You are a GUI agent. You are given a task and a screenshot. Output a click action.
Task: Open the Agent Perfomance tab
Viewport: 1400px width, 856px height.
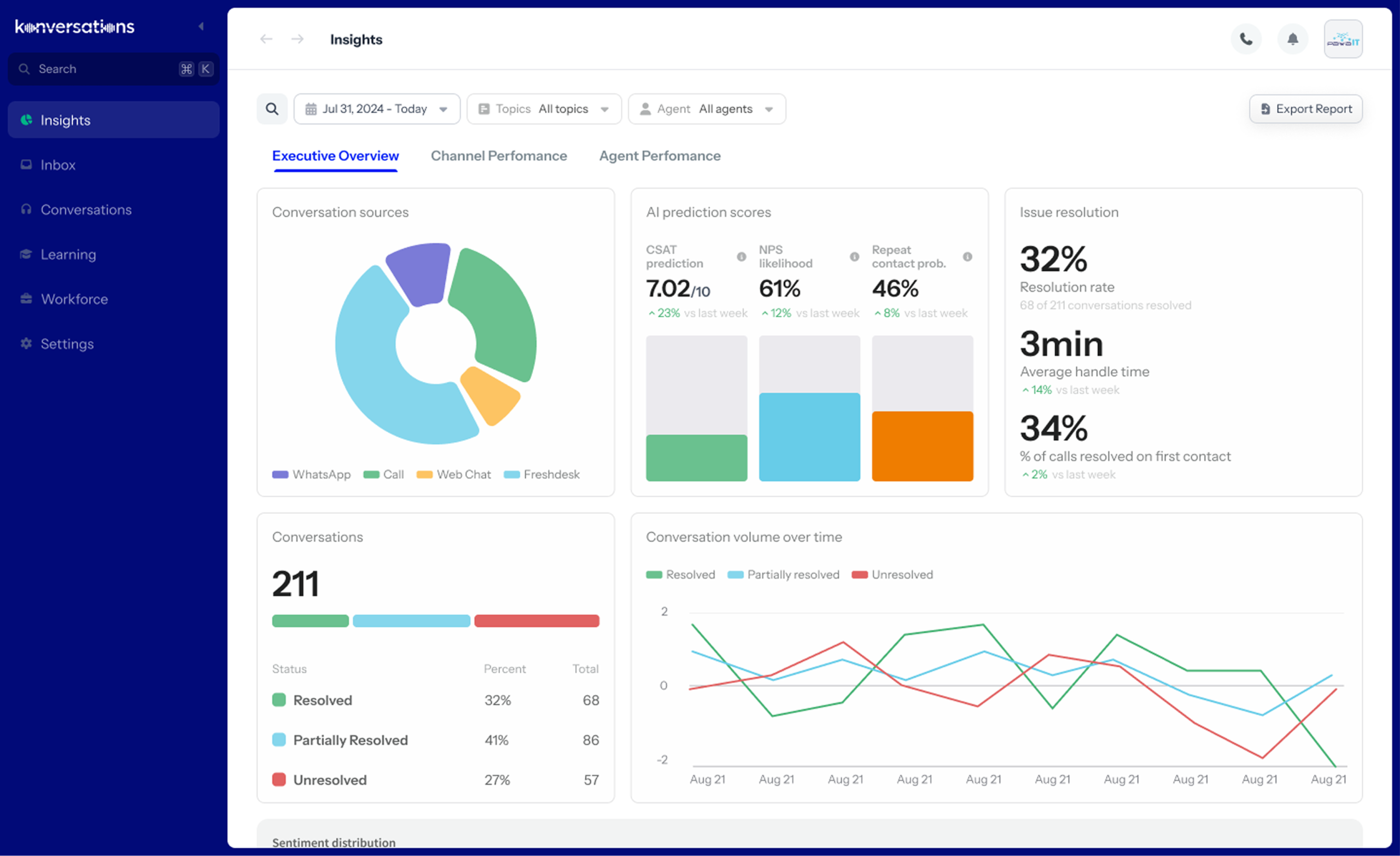(659, 156)
